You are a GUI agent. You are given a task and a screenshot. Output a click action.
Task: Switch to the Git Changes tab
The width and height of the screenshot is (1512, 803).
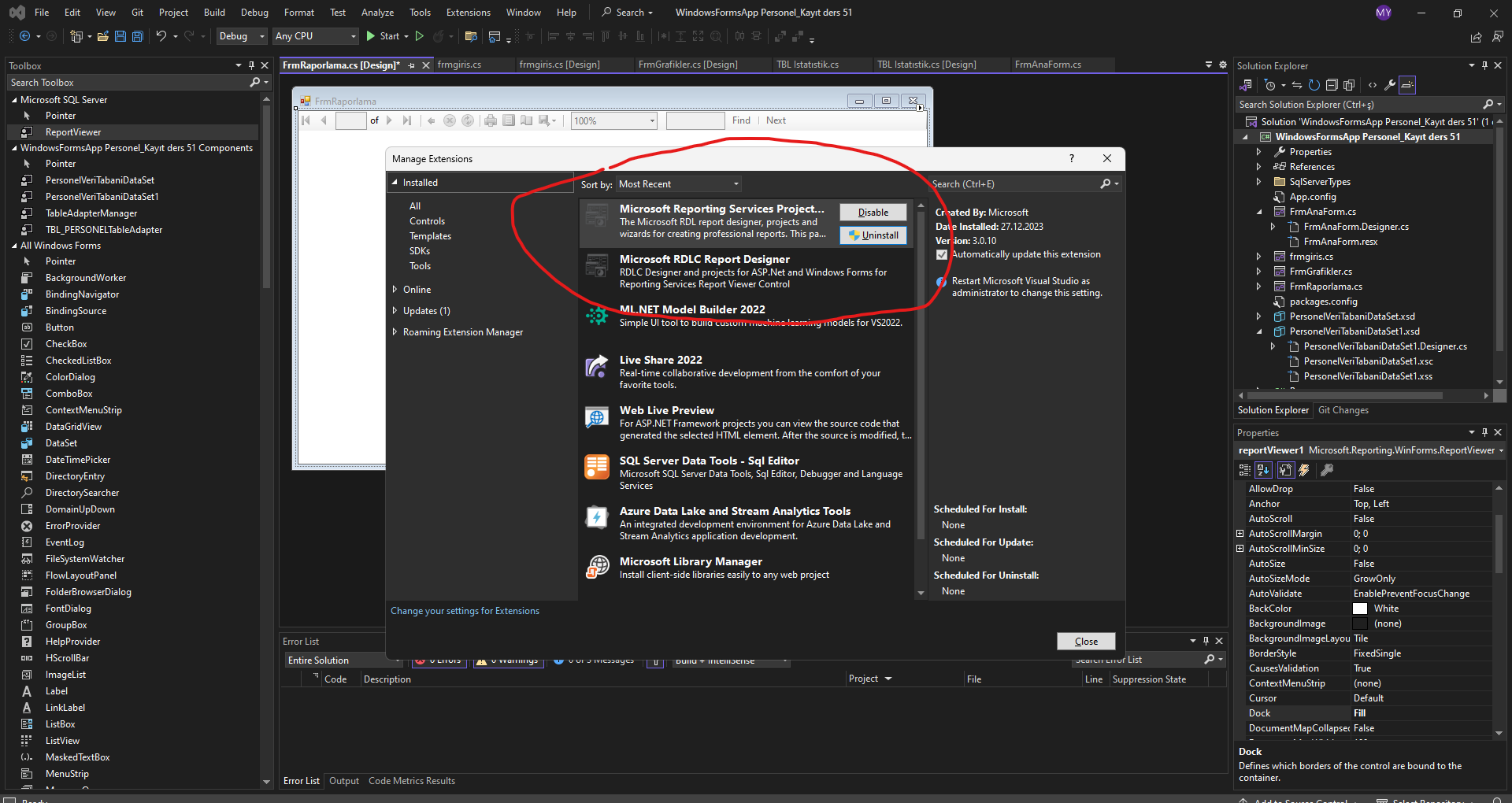[x=1343, y=410]
